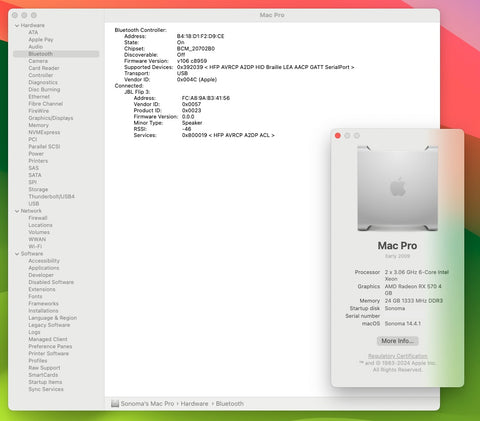Image resolution: width=480 pixels, height=421 pixels.
Task: Select SPI in the sidebar
Action: coord(32,182)
